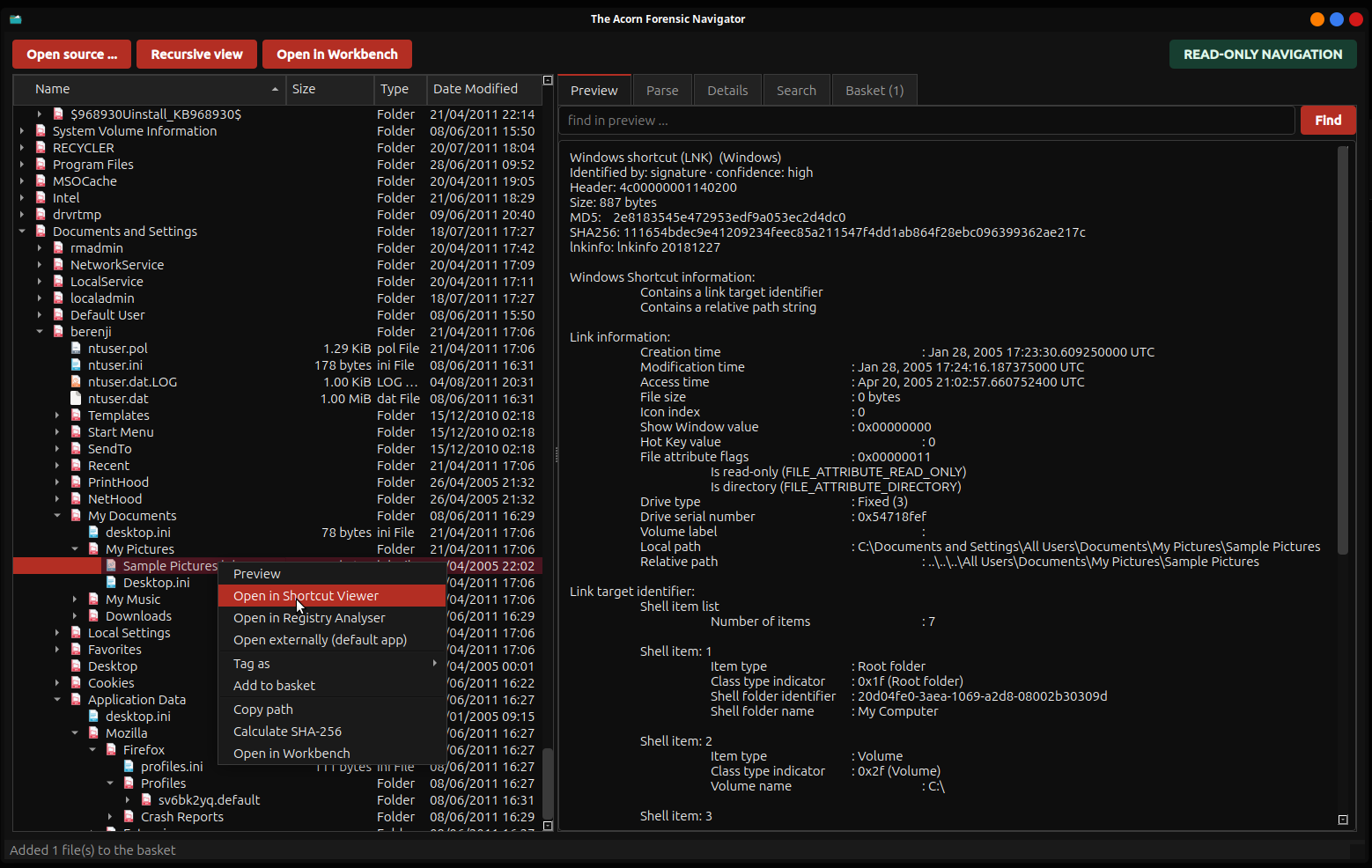Collapse the Documents and Settings folder
This screenshot has height=868, width=1372.
coord(22,232)
